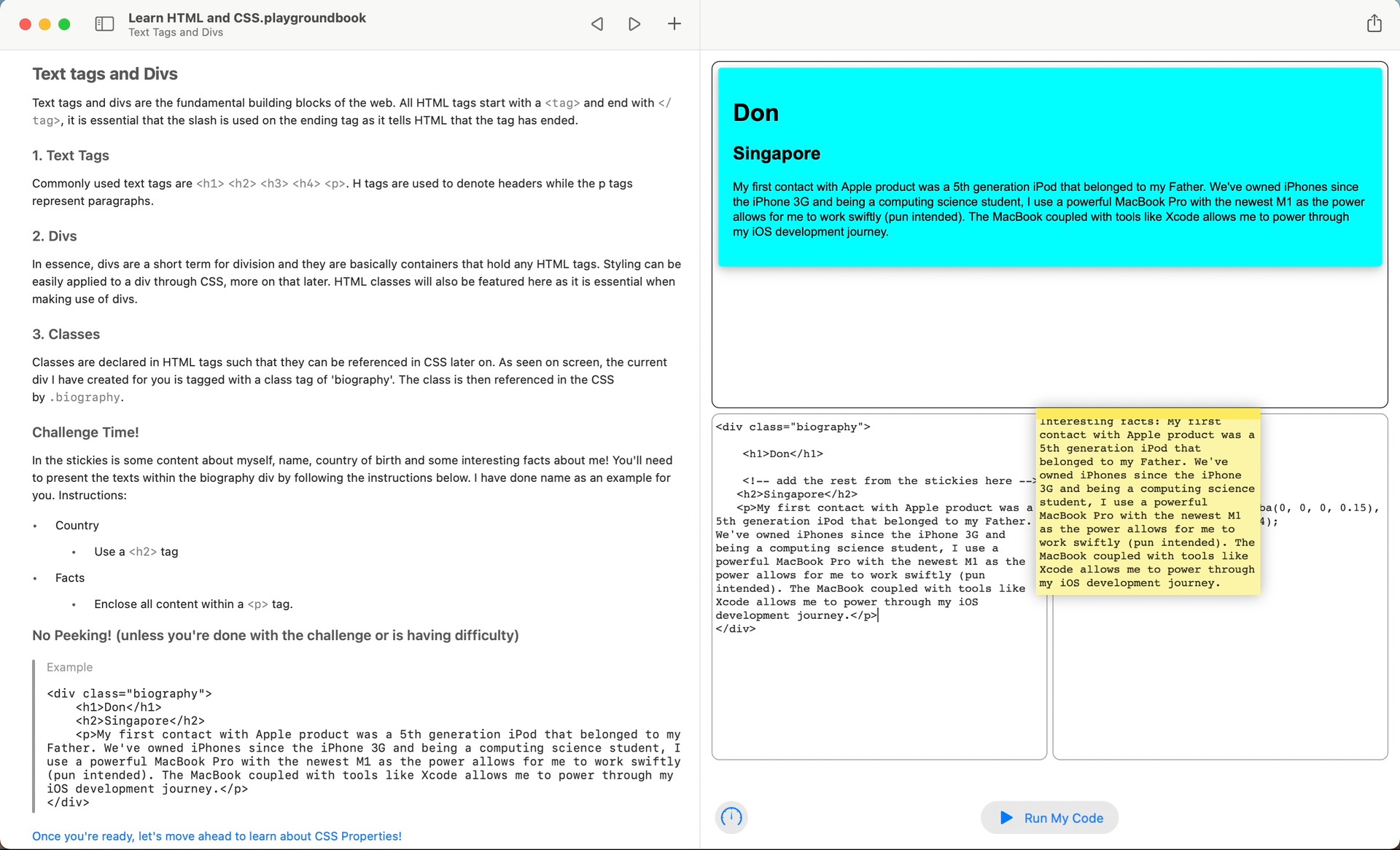The image size is (1400, 850).
Task: Go to the previous page arrow
Action: [596, 24]
